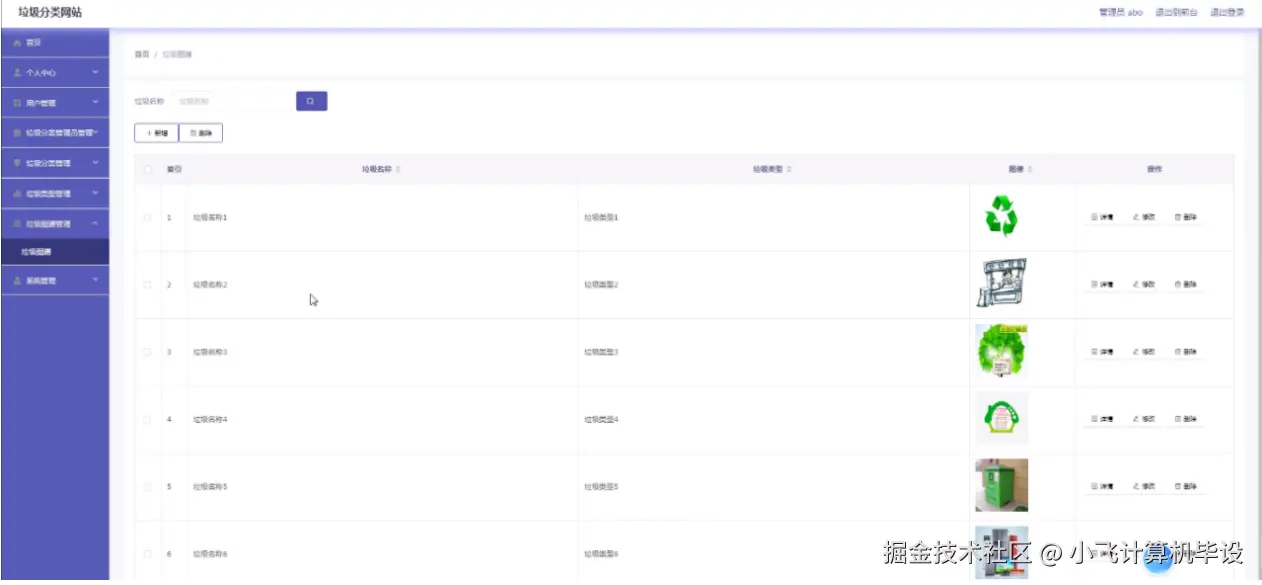Click 删除 trash for 垃圾名称5 row
Image resolution: width=1262 pixels, height=585 pixels.
pos(1186,487)
